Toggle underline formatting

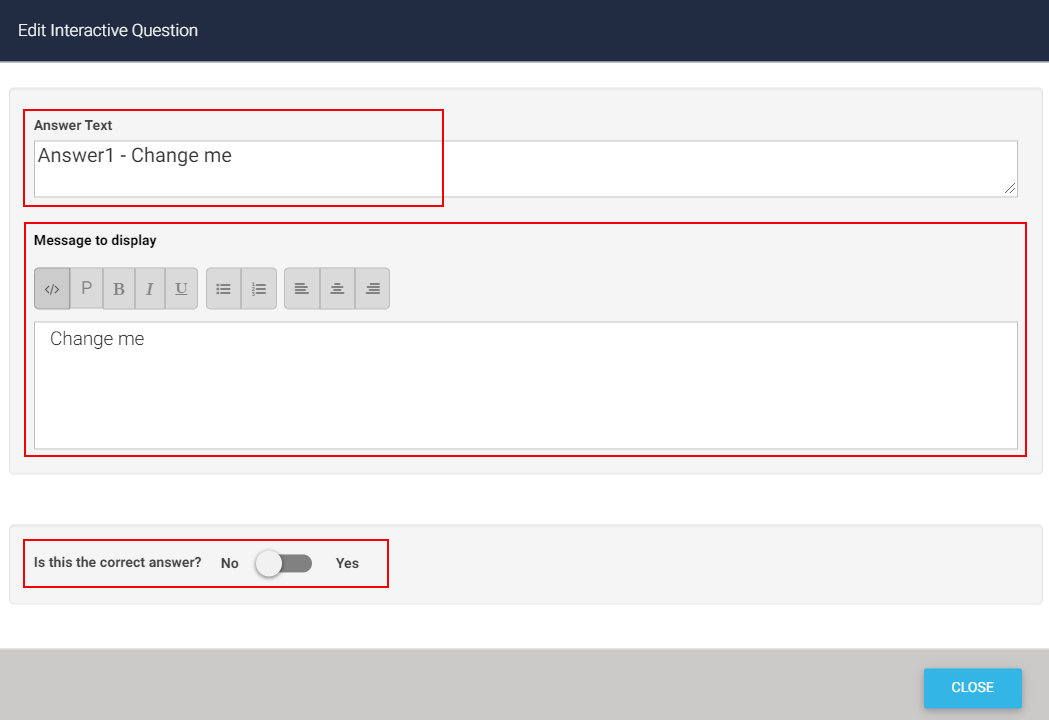[x=181, y=289]
